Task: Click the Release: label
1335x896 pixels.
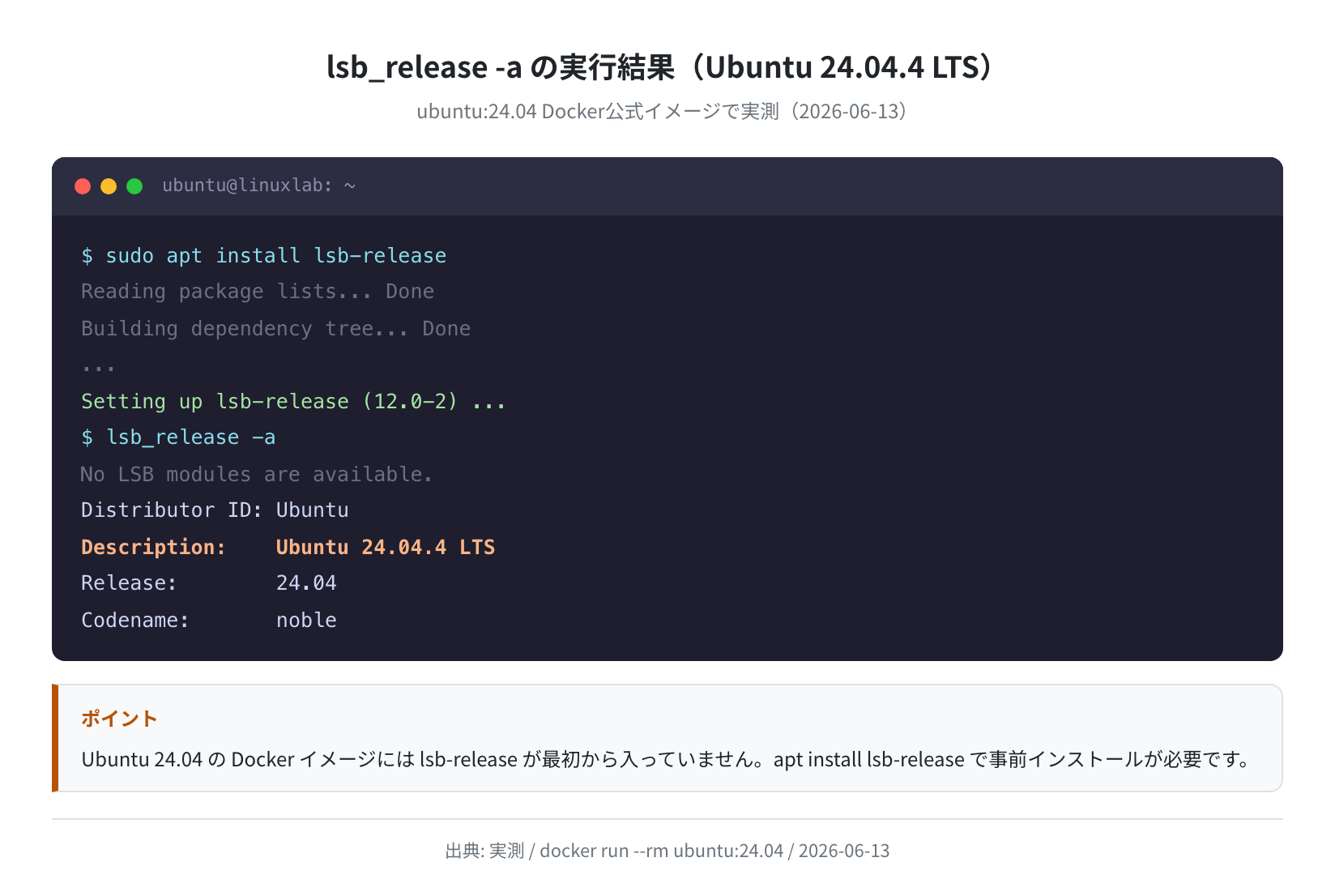Action: click(x=129, y=583)
